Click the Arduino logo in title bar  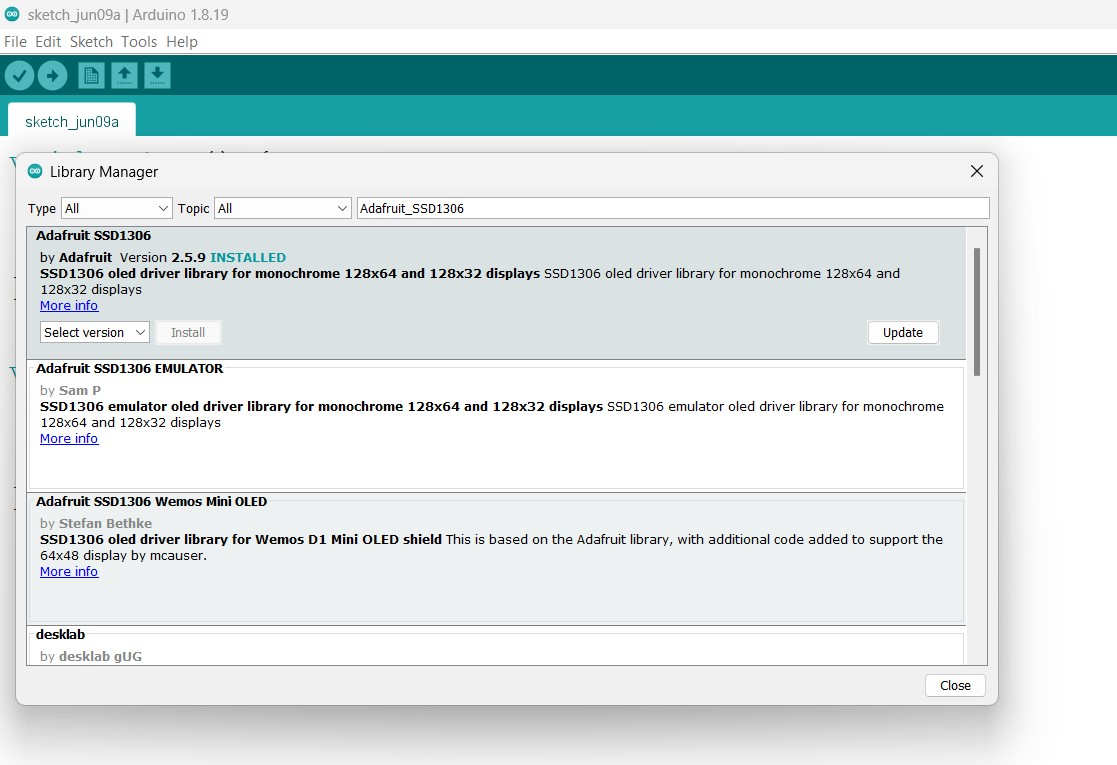(x=12, y=13)
